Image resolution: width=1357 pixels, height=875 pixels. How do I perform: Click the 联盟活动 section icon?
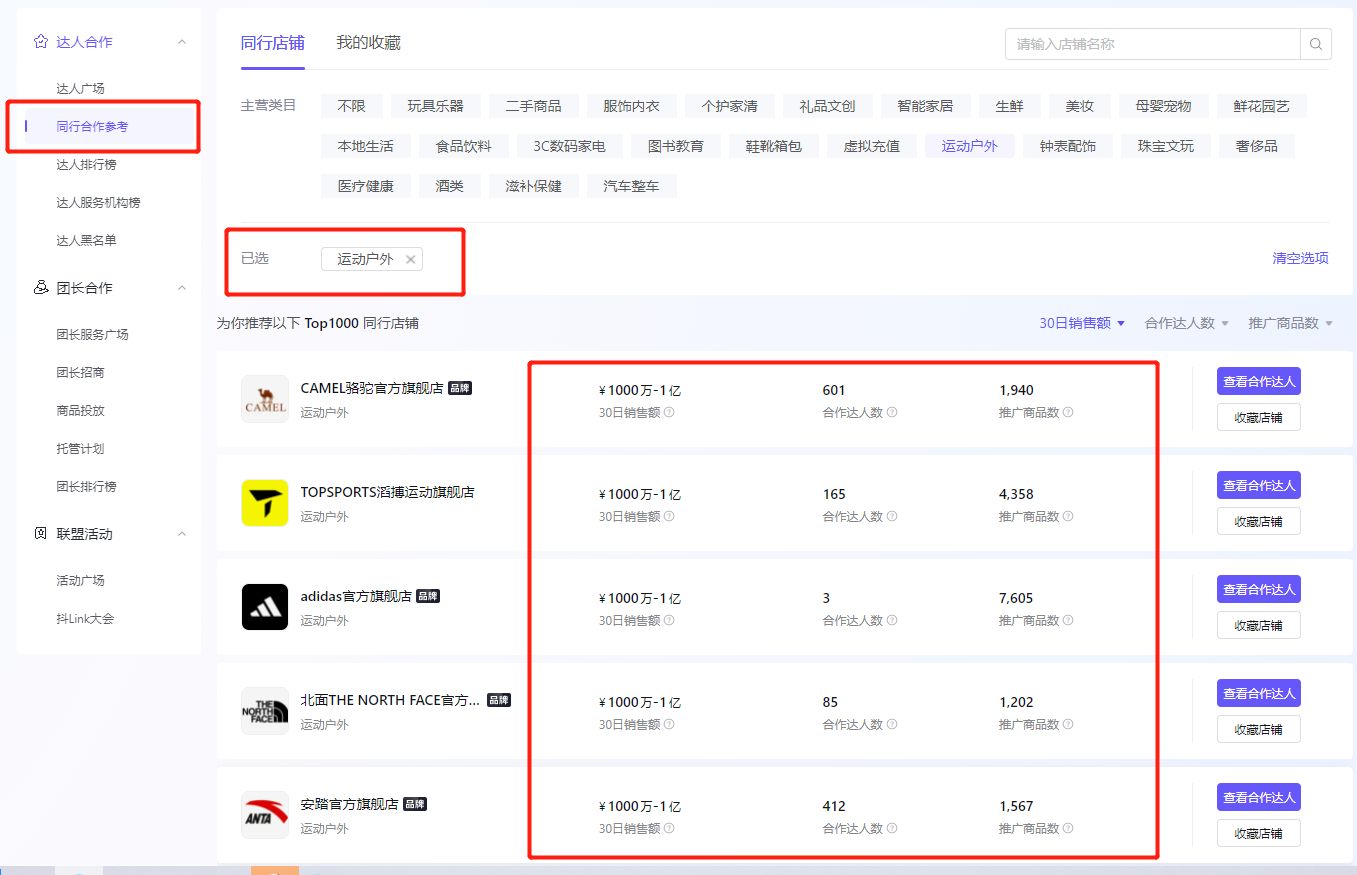(41, 534)
